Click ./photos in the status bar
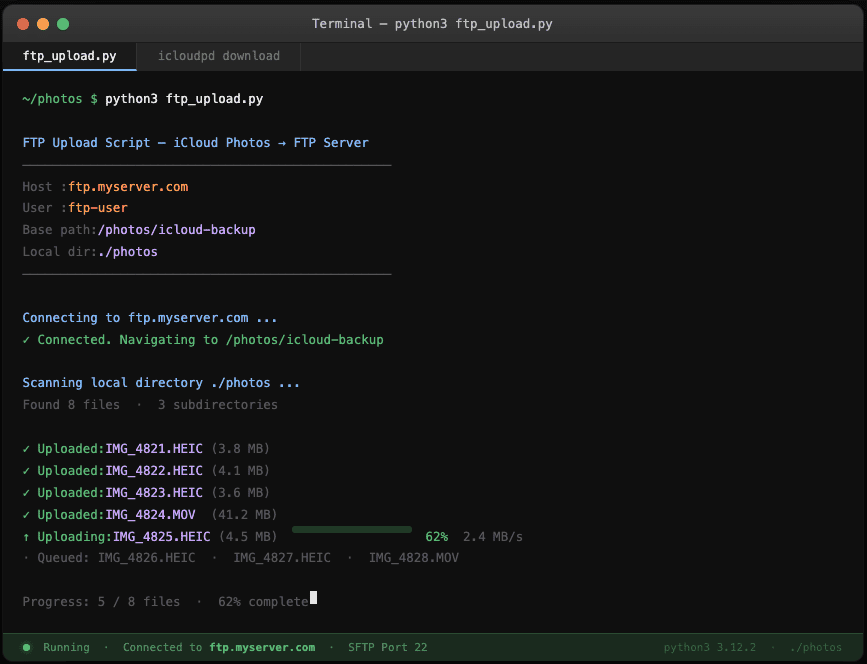Viewport: 867px width, 664px height. click(x=815, y=647)
